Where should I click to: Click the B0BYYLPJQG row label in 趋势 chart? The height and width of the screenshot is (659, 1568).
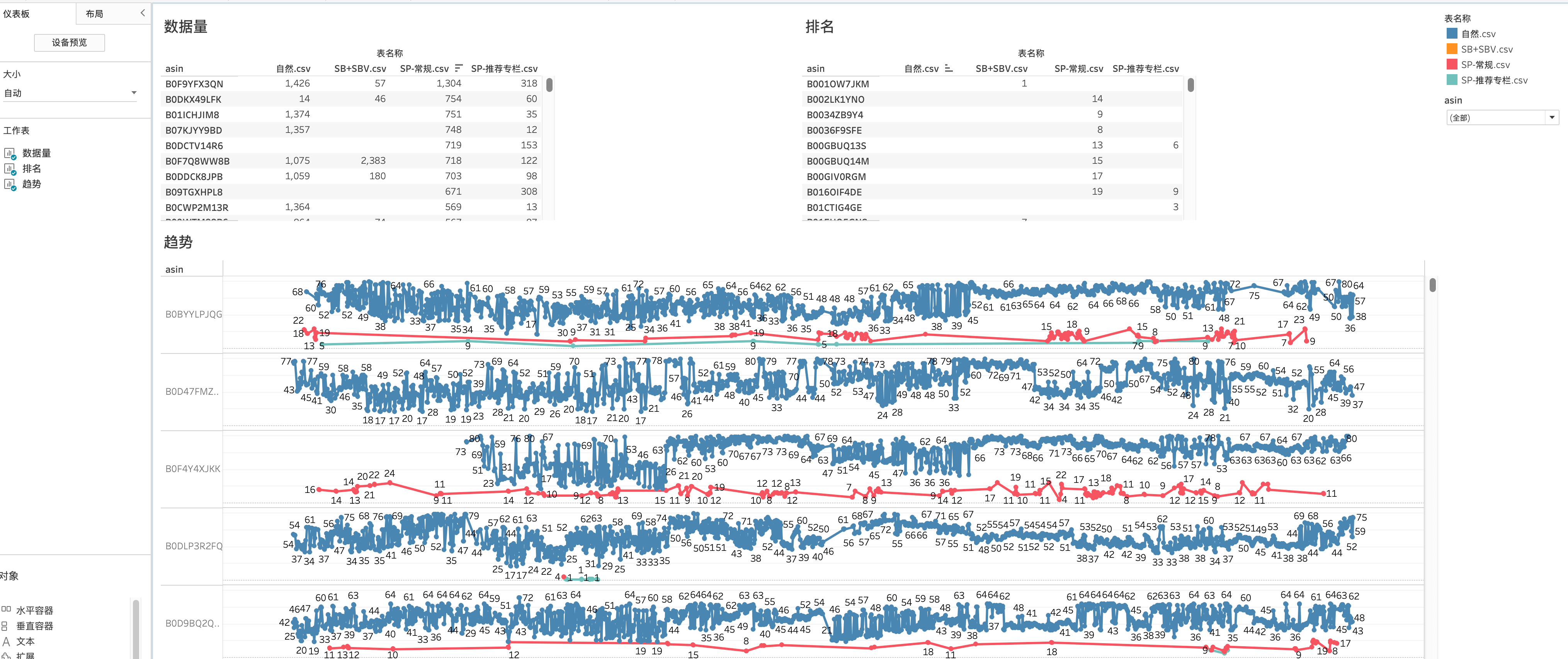(194, 314)
